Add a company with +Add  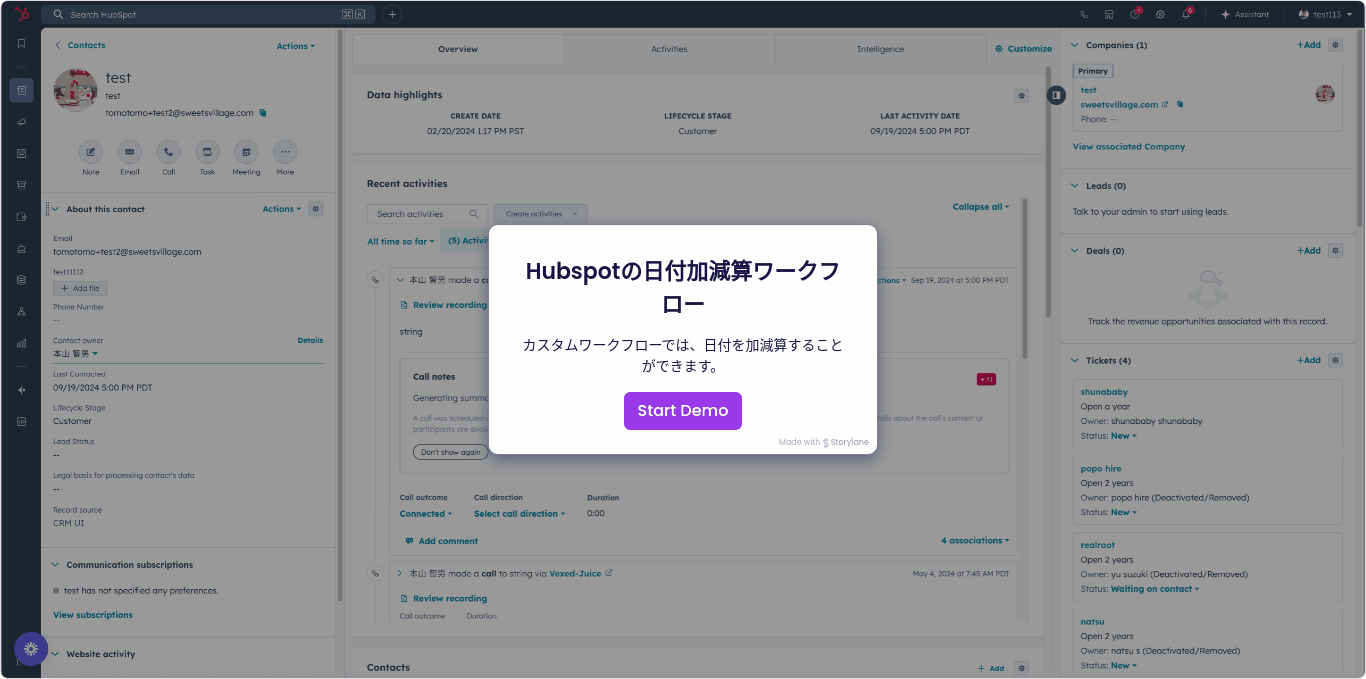(x=1309, y=45)
